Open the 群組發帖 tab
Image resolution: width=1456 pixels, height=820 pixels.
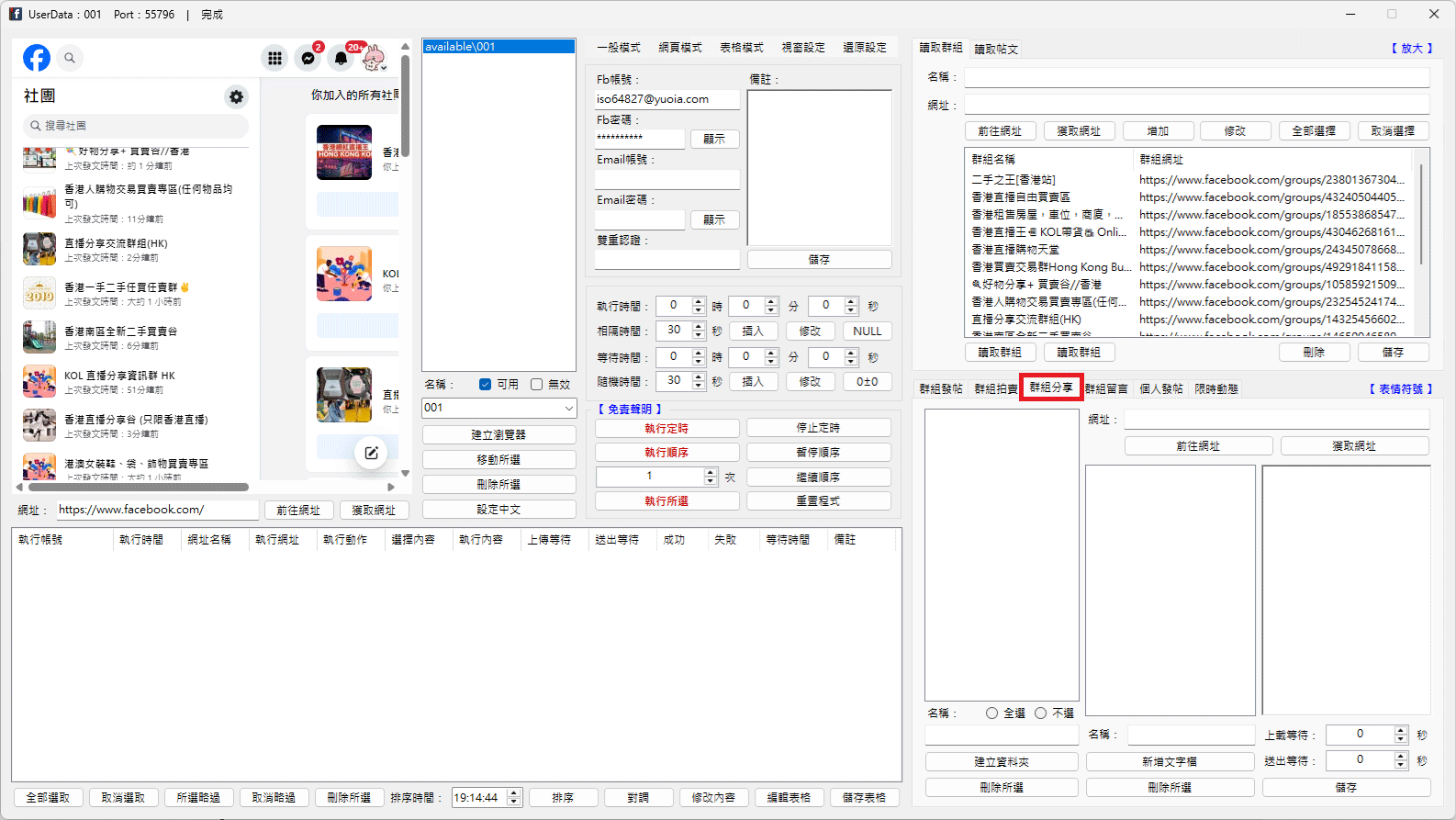(x=941, y=389)
